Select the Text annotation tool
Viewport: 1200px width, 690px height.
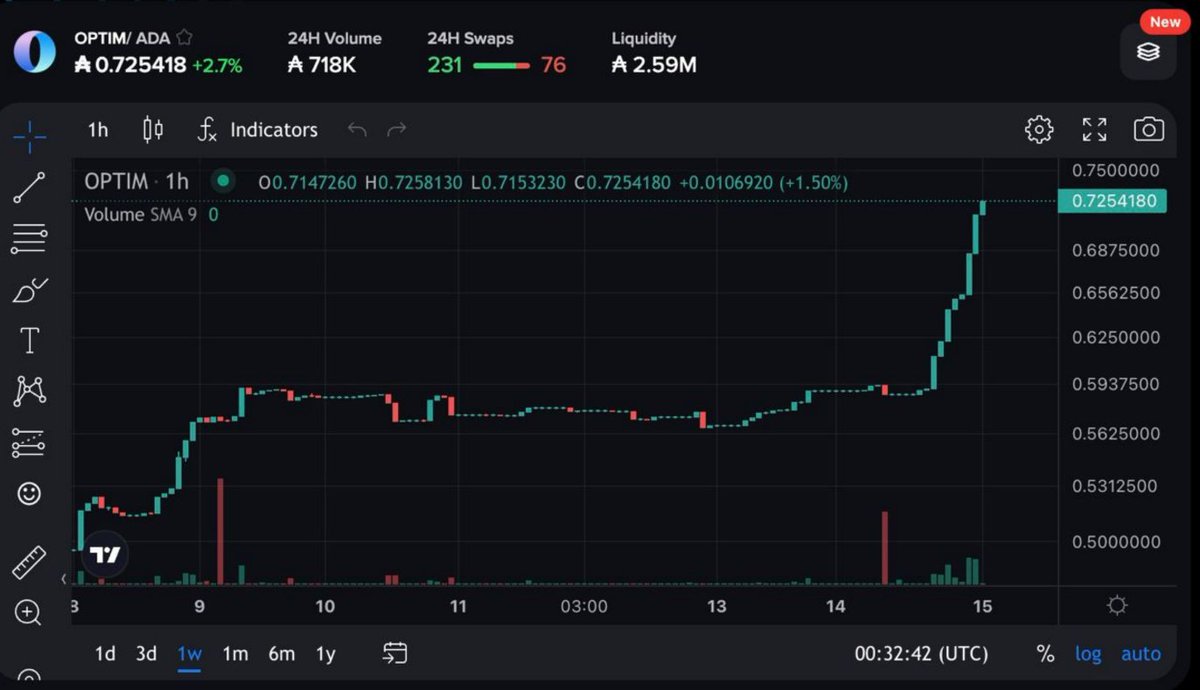(x=30, y=341)
